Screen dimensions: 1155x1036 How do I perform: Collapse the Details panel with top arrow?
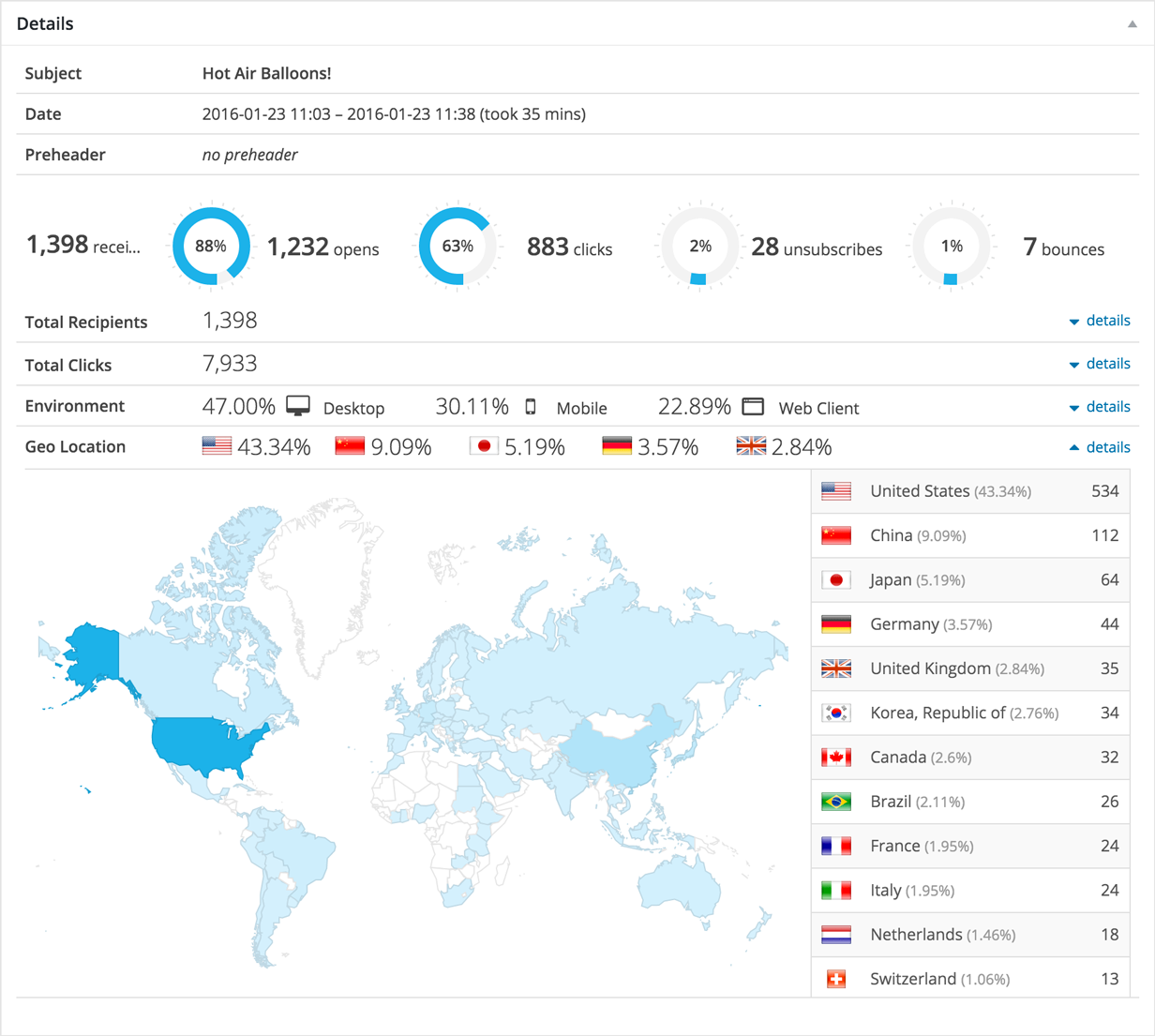1132,24
